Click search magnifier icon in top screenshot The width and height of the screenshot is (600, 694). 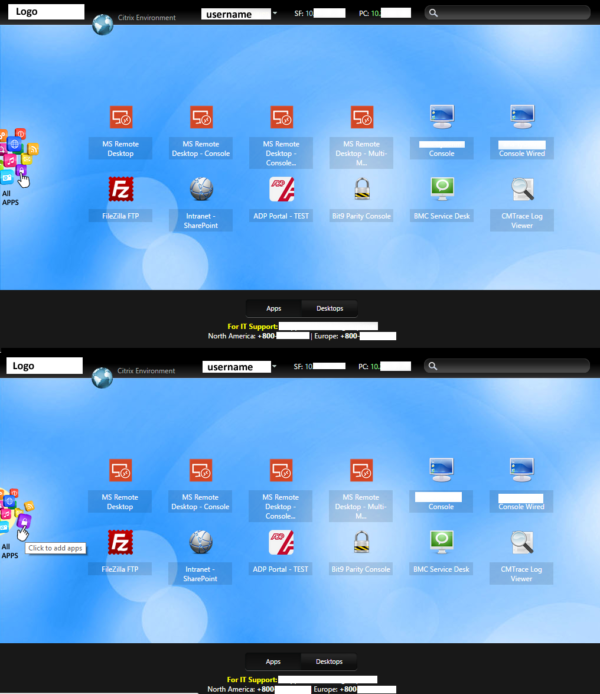click(434, 13)
